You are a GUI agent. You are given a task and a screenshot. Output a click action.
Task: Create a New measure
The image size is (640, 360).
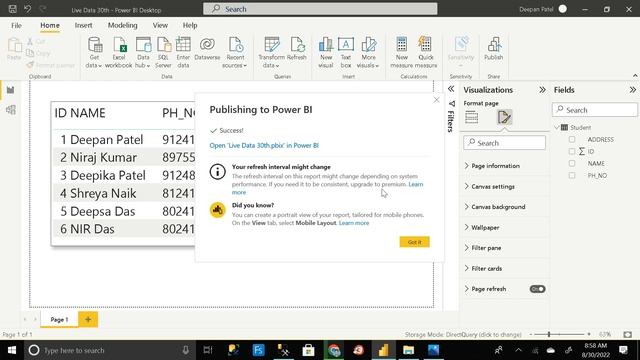[x=402, y=52]
